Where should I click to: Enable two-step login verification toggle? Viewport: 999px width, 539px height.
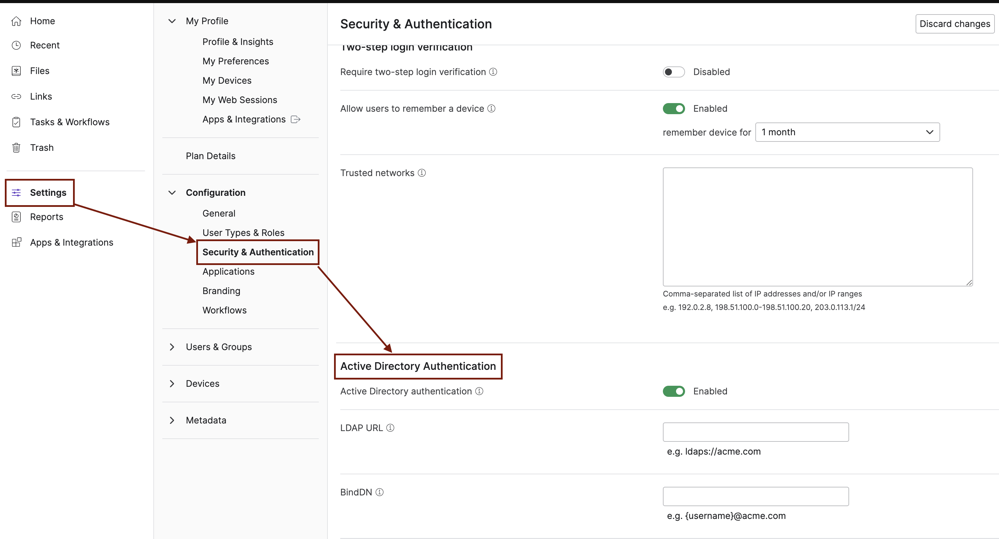[674, 72]
